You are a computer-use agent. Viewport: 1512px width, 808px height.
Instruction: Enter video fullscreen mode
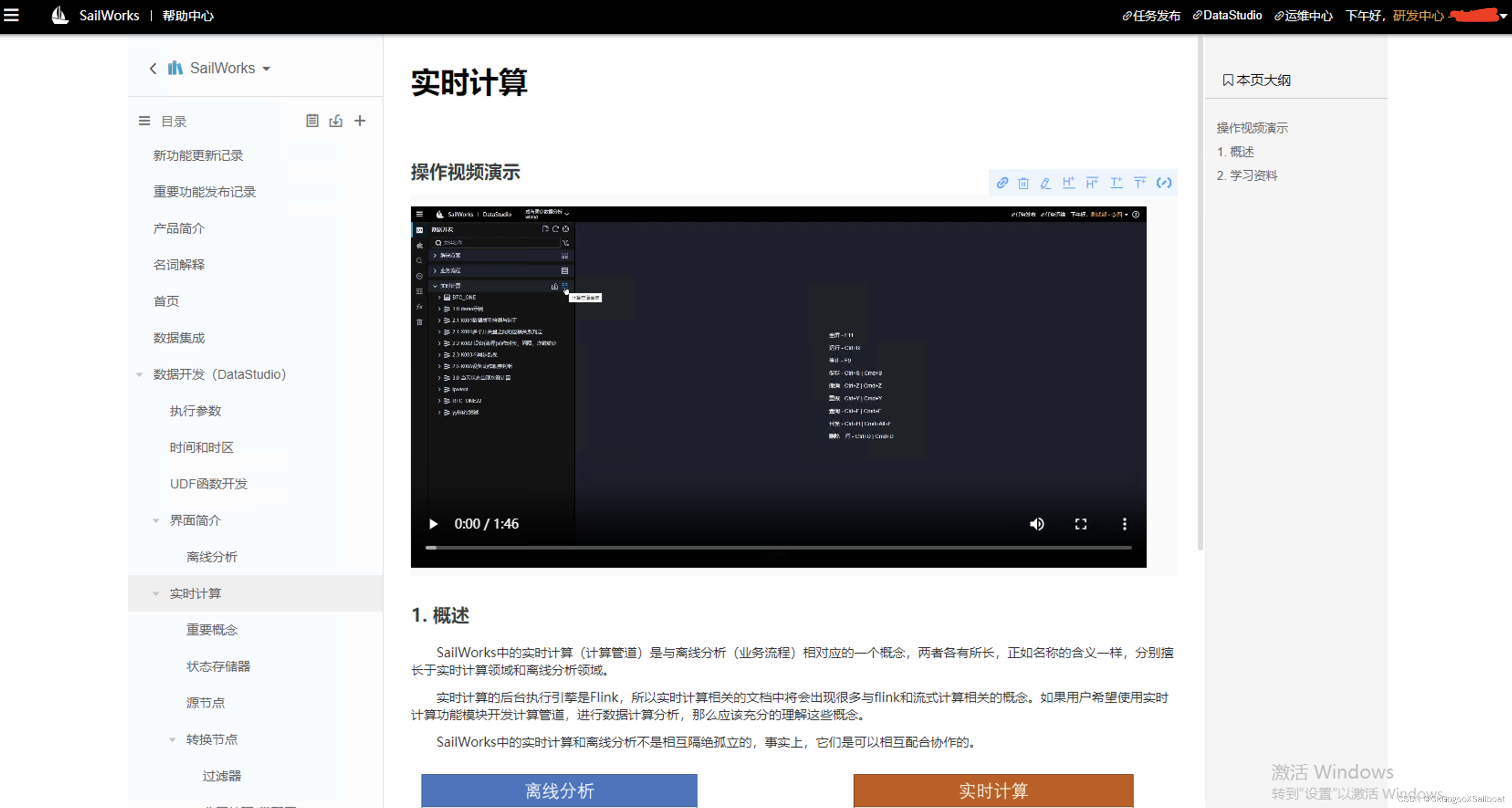(1081, 524)
